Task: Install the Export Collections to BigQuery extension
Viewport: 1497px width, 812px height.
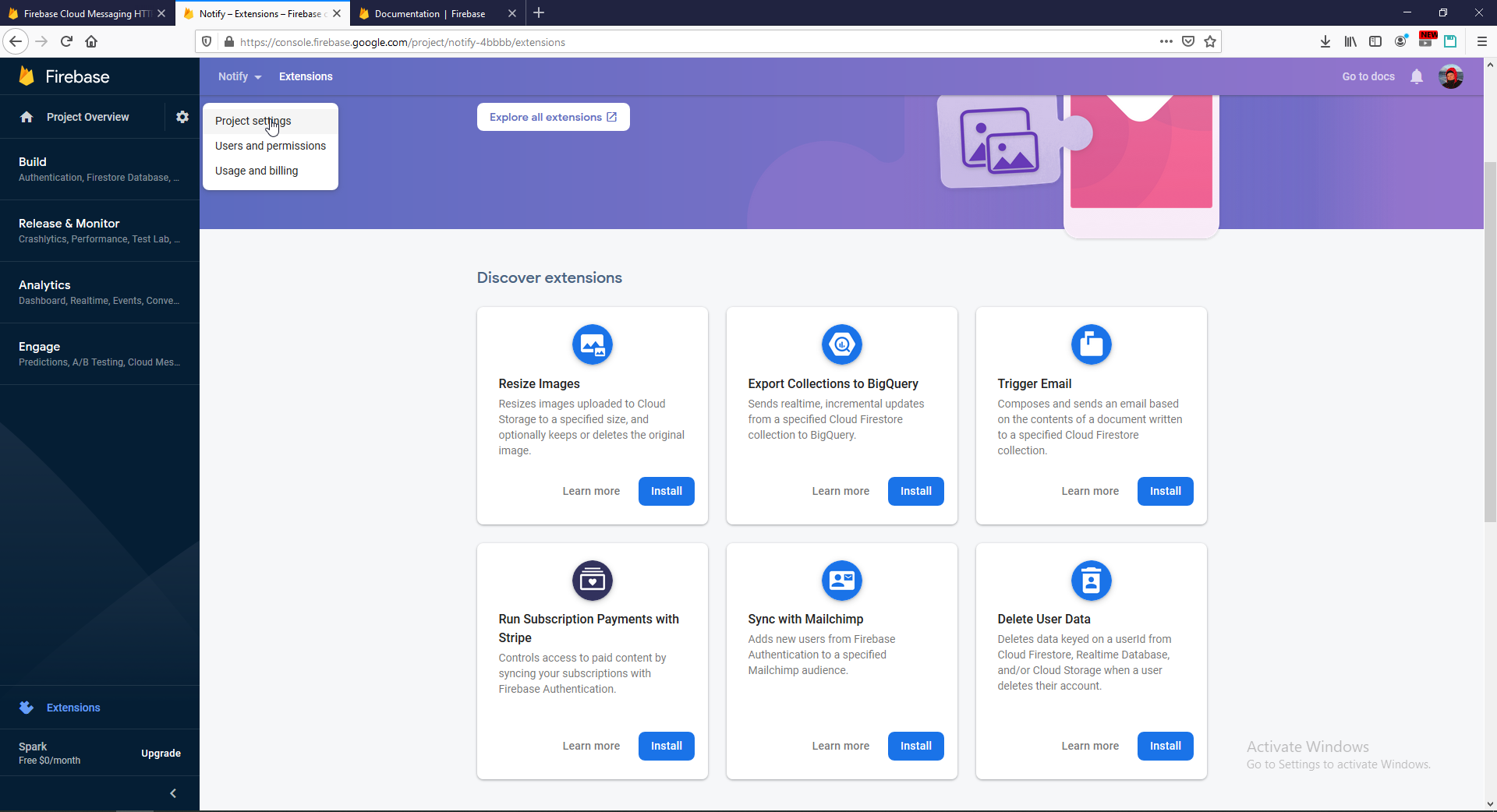Action: [916, 491]
